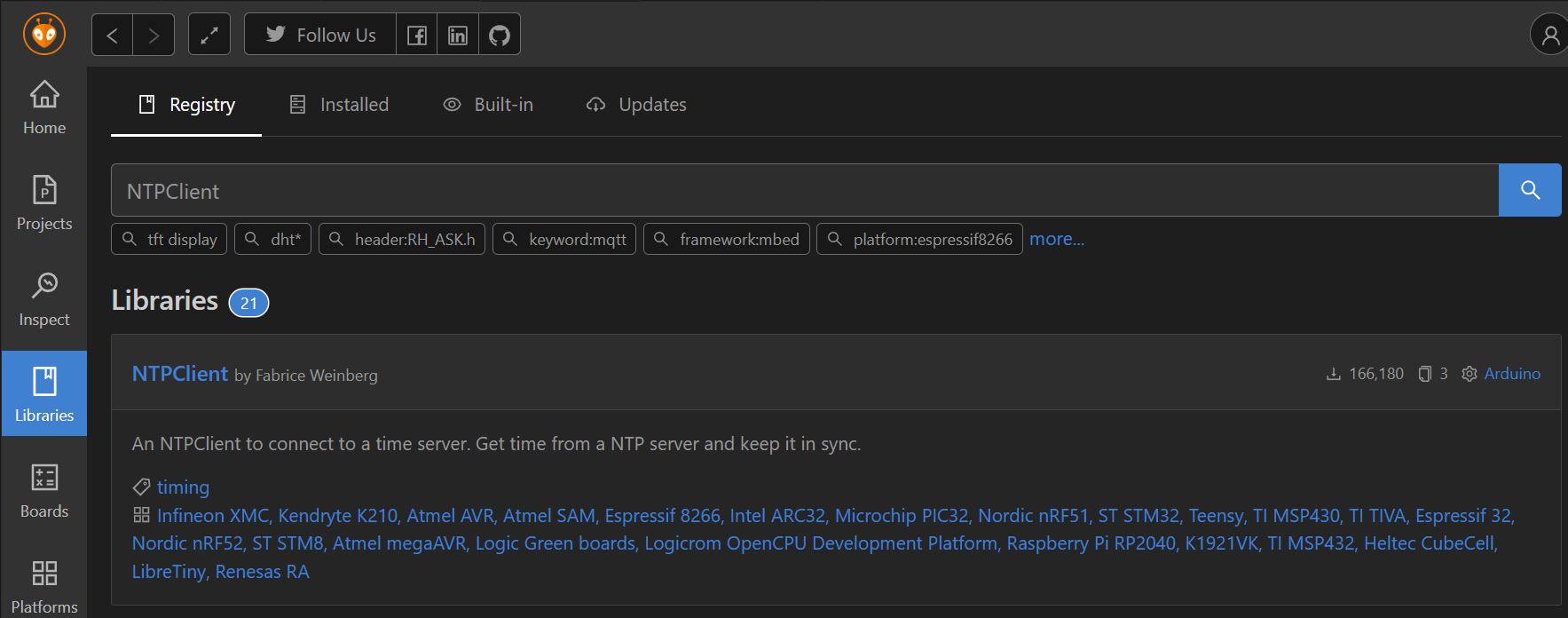Click the PlatformIO alien logo

coord(44,35)
